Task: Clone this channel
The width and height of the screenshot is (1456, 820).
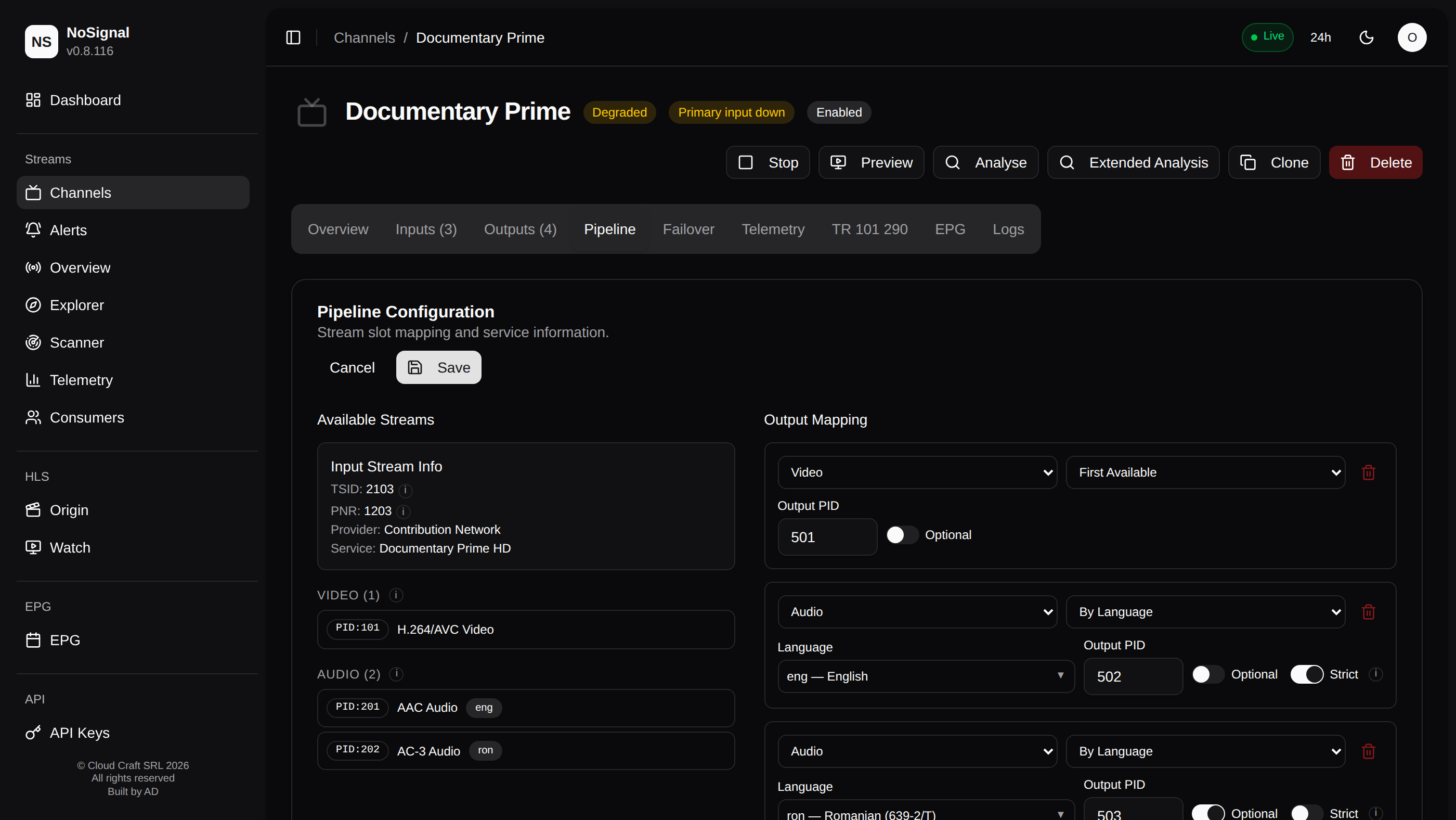Action: [x=1274, y=162]
